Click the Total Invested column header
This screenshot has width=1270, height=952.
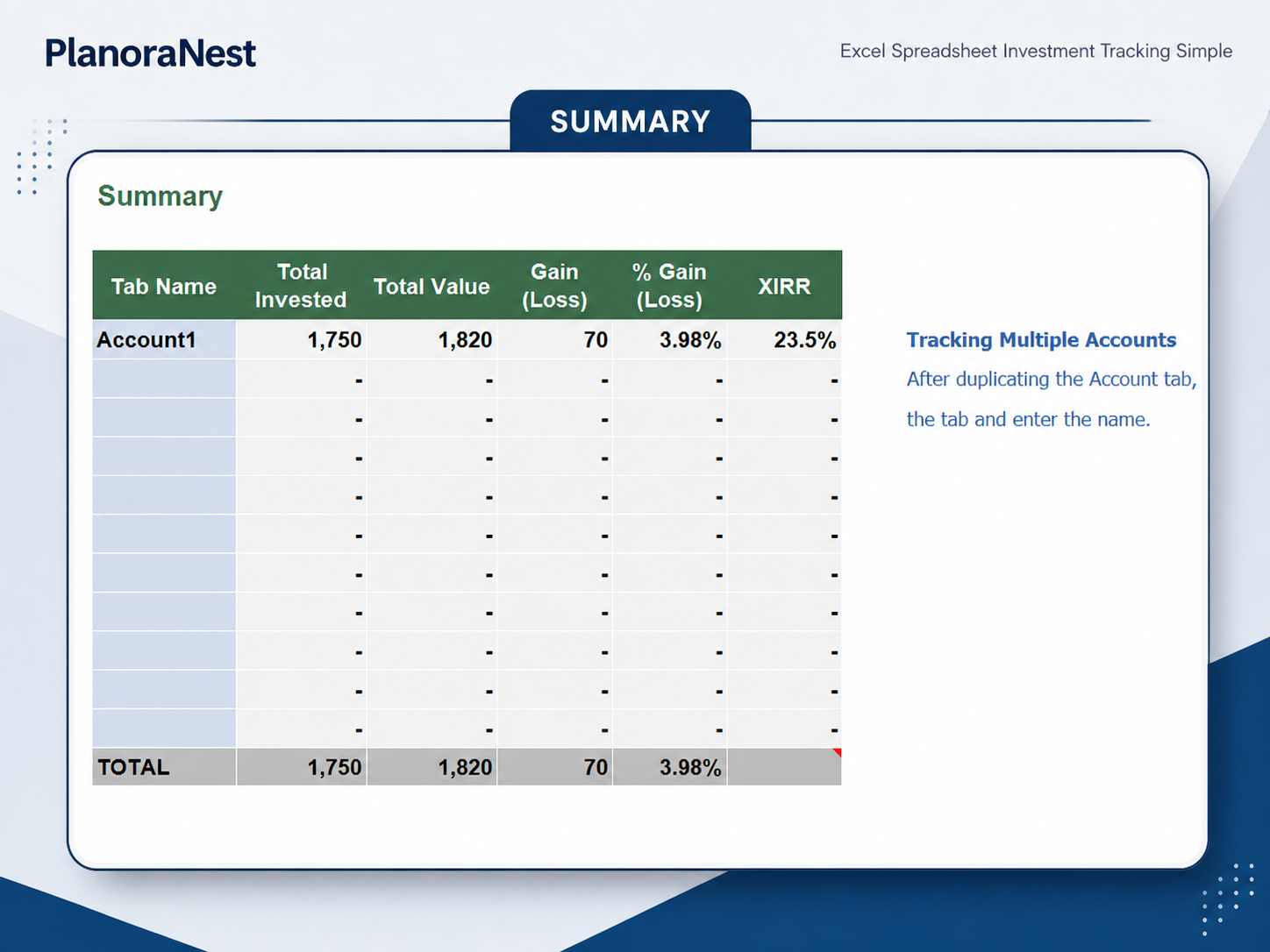[x=301, y=286]
